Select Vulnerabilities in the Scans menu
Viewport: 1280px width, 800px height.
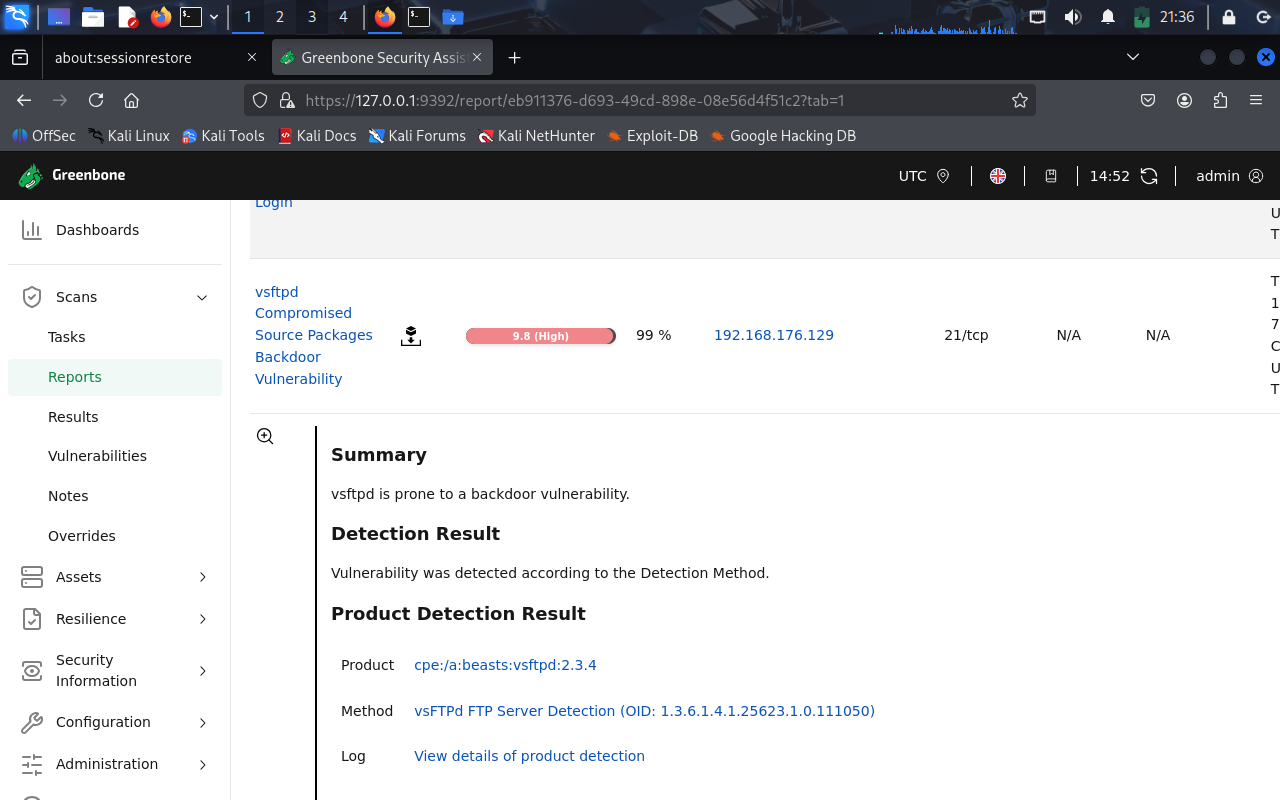pos(97,456)
